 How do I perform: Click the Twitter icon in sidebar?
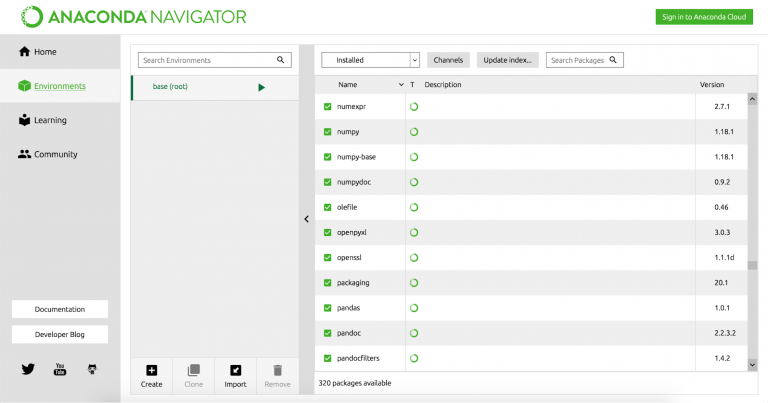coord(28,369)
